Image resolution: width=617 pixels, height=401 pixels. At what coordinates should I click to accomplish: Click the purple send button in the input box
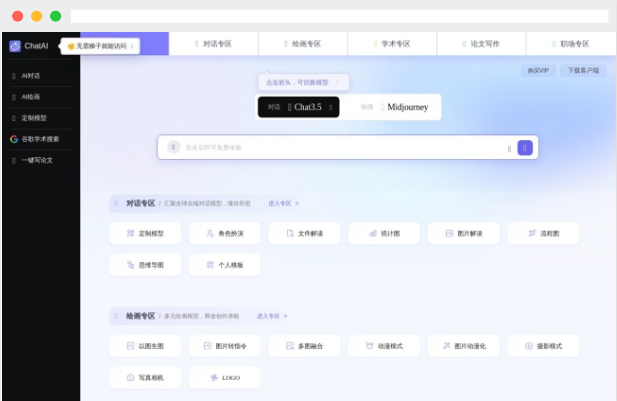pyautogui.click(x=525, y=148)
